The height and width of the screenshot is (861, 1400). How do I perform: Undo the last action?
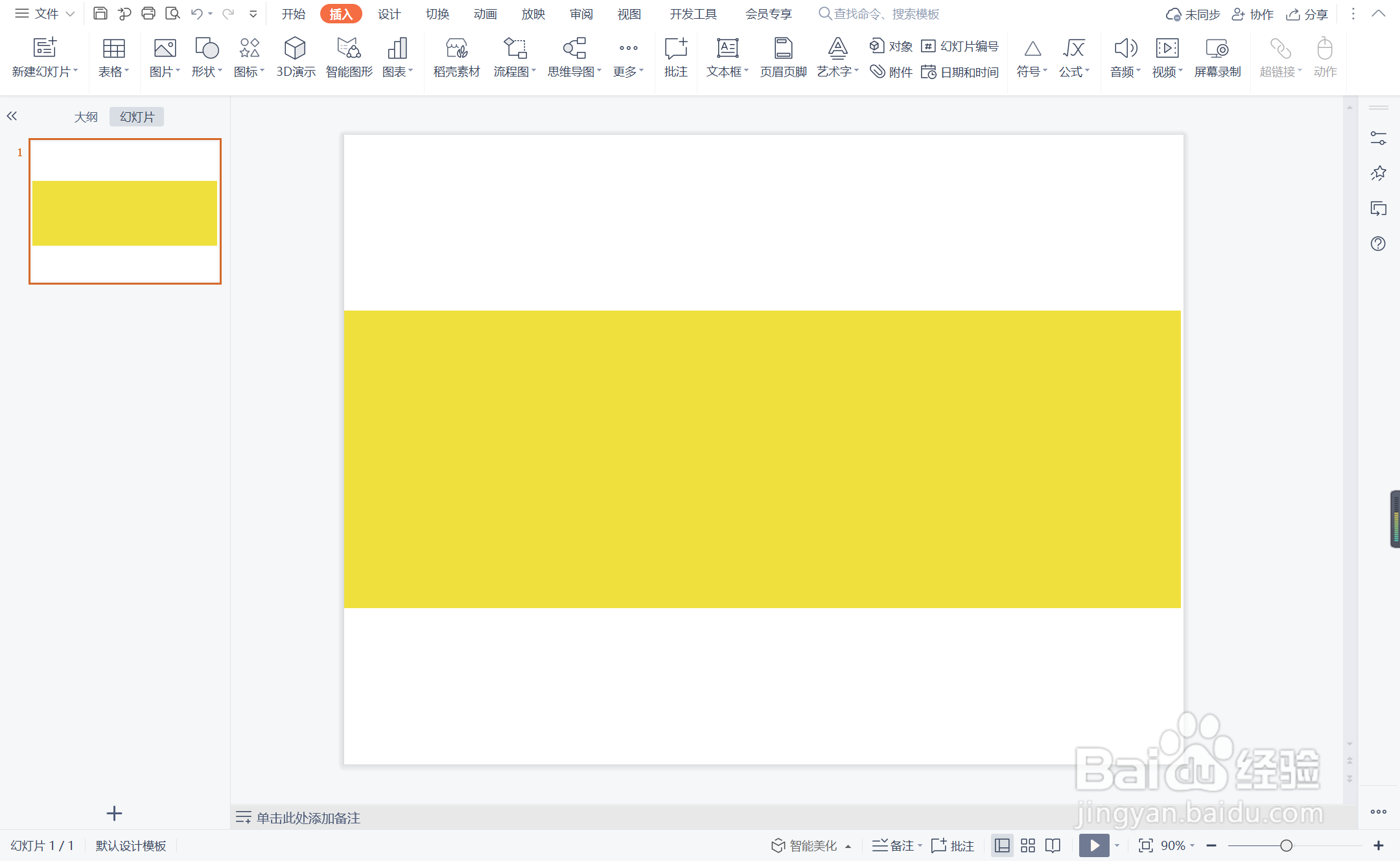(197, 14)
